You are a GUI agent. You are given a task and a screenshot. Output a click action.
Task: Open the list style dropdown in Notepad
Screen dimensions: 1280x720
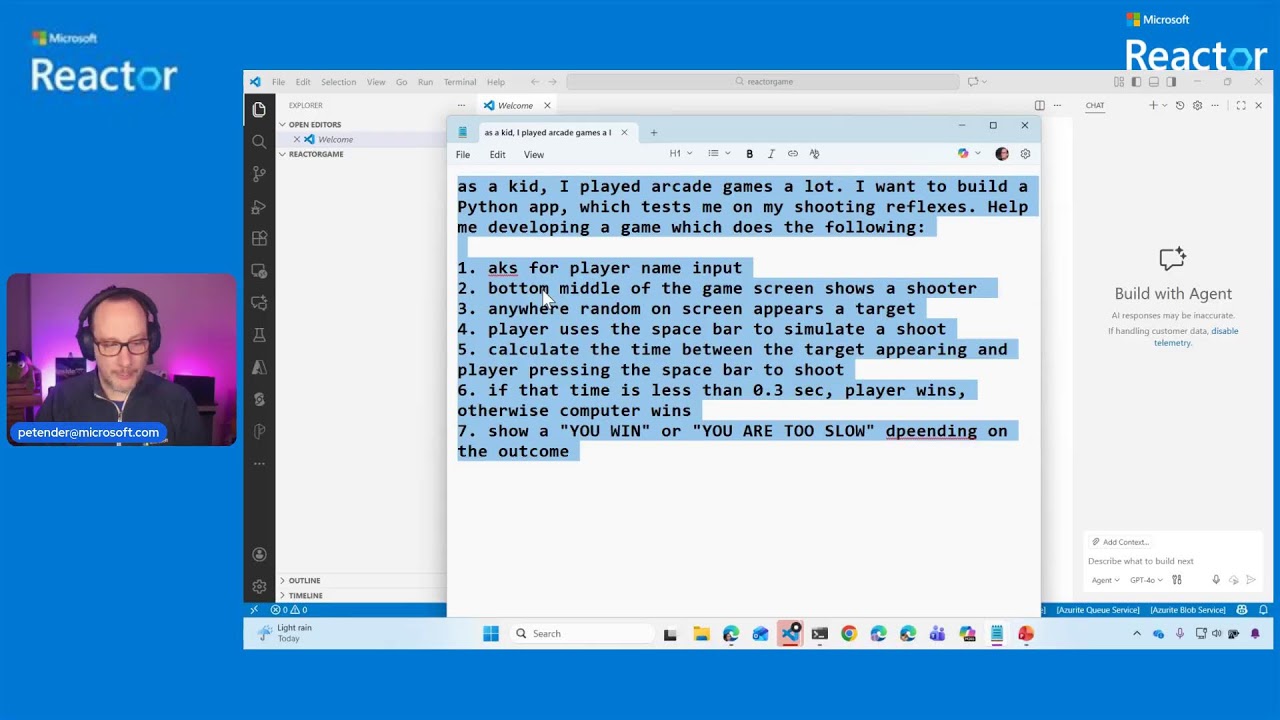coord(719,154)
